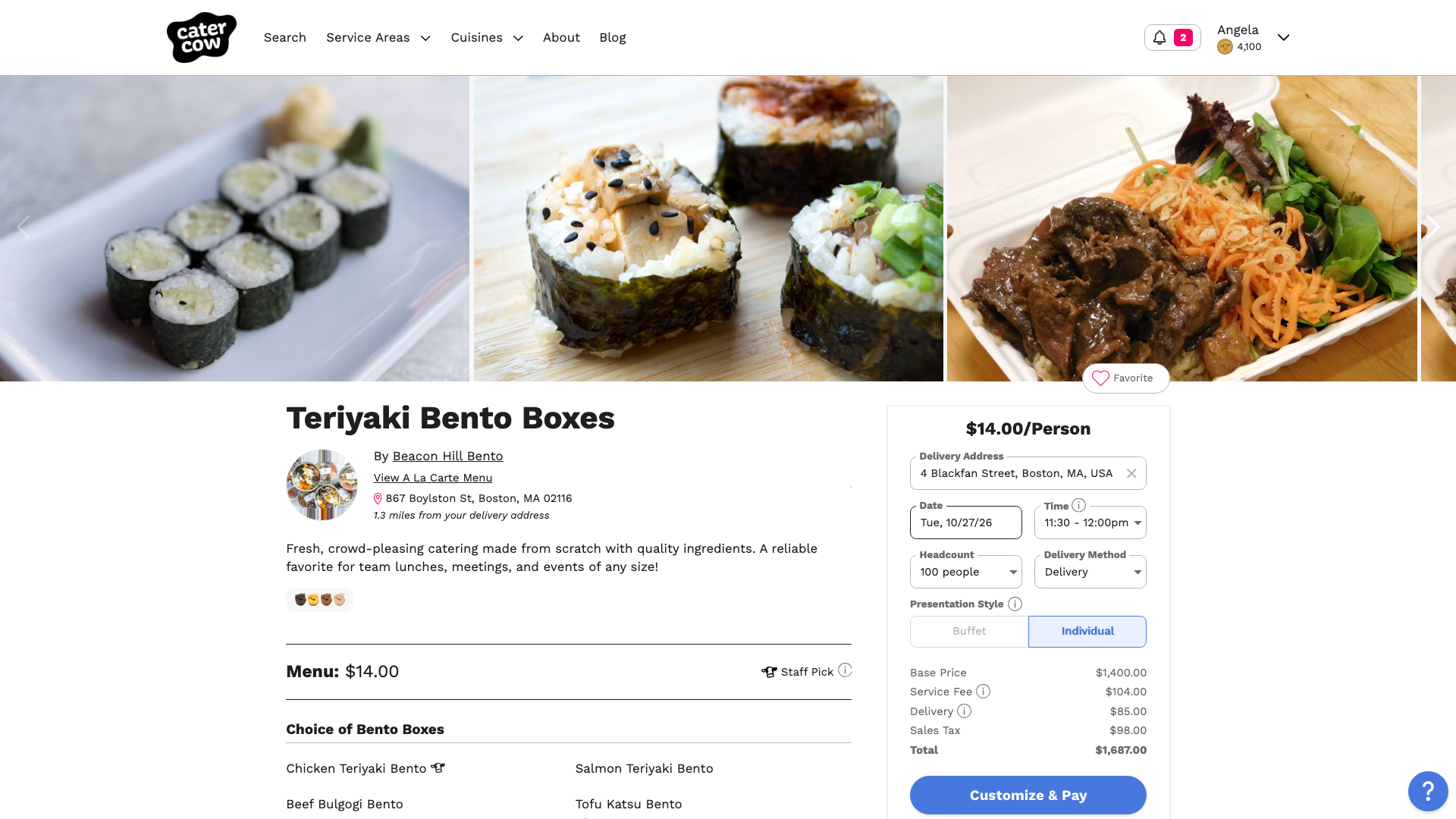Open the help question mark button
Screen dimensions: 1456x819
tap(1428, 791)
